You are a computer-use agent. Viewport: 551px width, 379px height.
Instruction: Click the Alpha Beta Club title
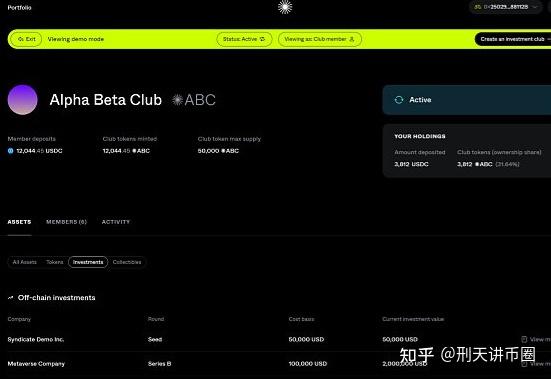coord(106,100)
